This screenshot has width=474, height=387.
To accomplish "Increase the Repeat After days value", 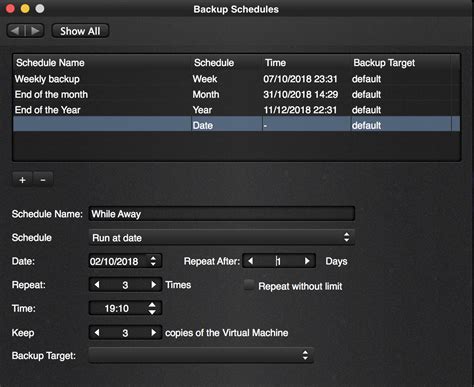I will tap(307, 261).
